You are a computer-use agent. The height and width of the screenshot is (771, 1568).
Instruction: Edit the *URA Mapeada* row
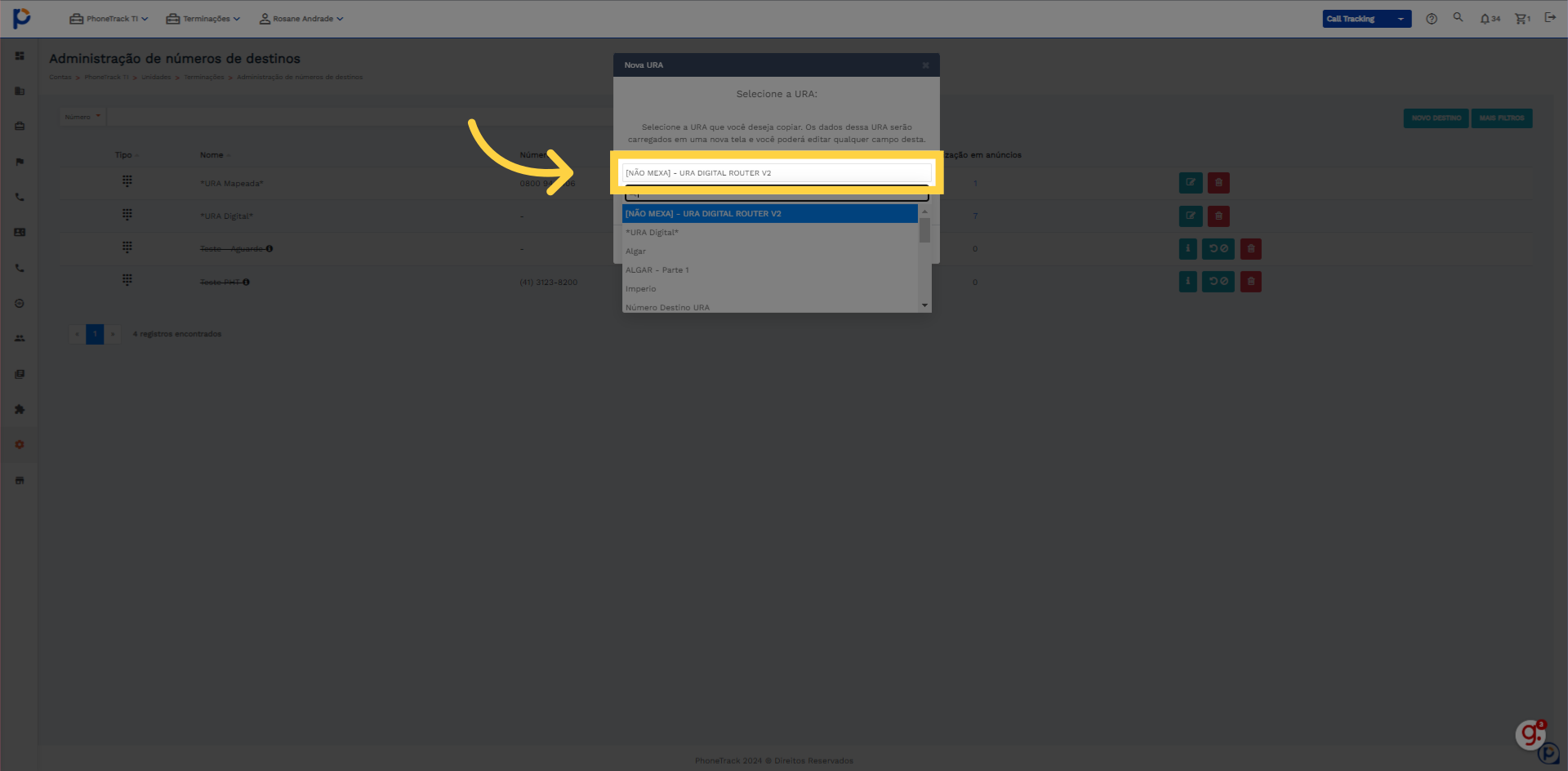[1191, 183]
